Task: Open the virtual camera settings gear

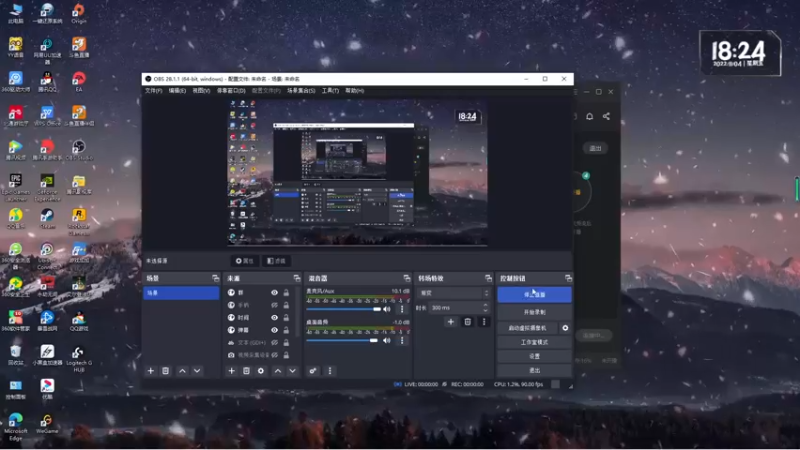Action: click(x=565, y=328)
